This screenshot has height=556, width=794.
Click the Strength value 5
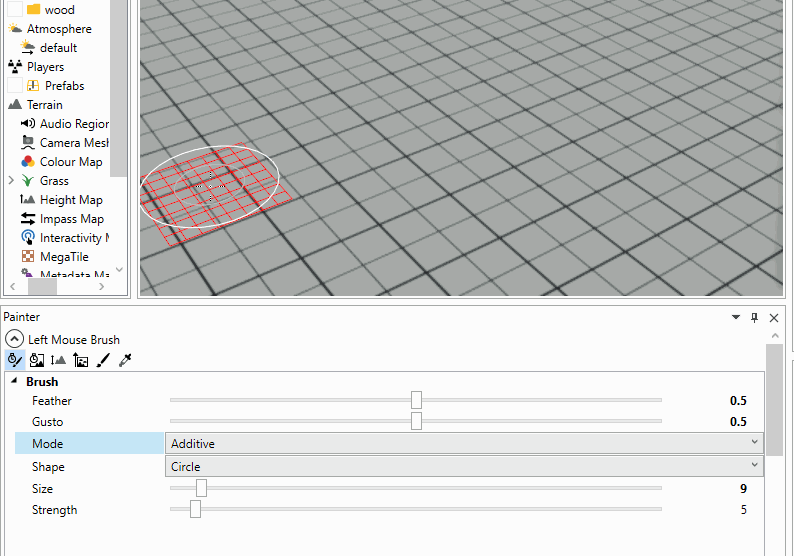click(743, 509)
